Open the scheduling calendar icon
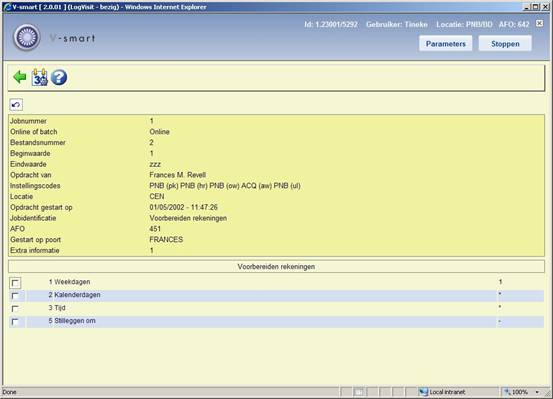553x399 pixels. [x=40, y=77]
